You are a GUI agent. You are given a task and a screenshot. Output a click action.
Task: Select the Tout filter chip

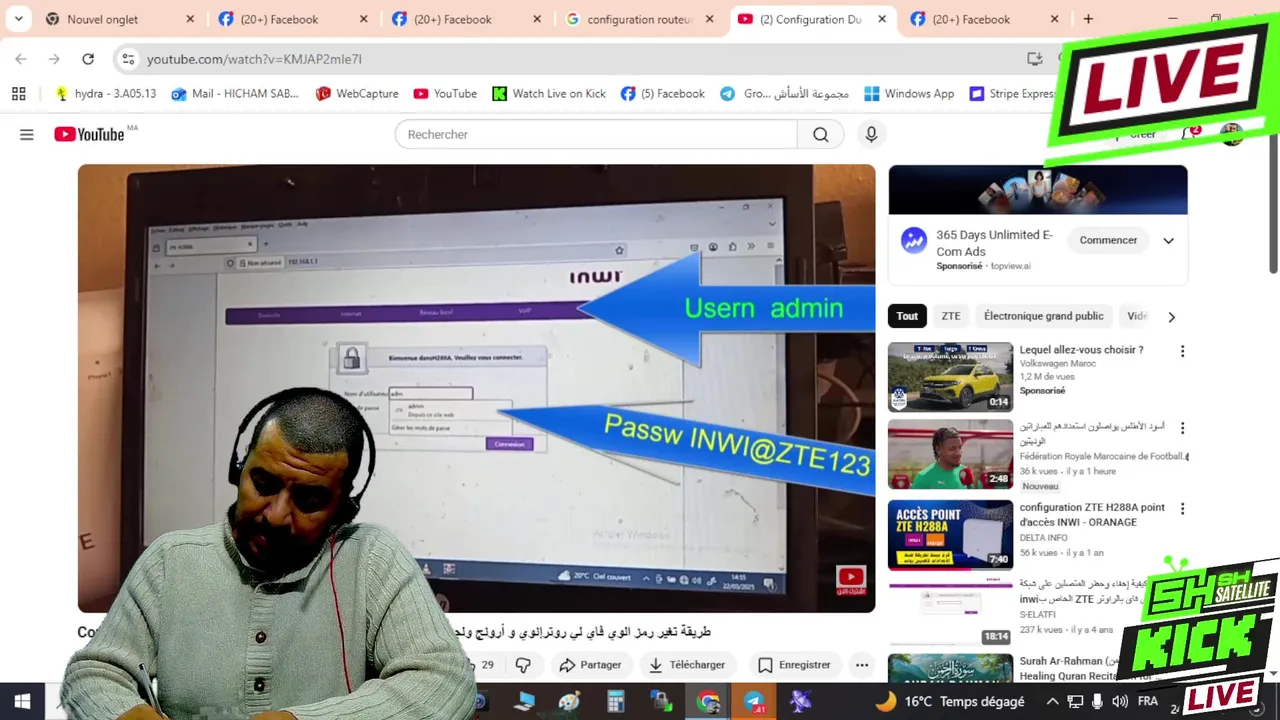tap(907, 316)
